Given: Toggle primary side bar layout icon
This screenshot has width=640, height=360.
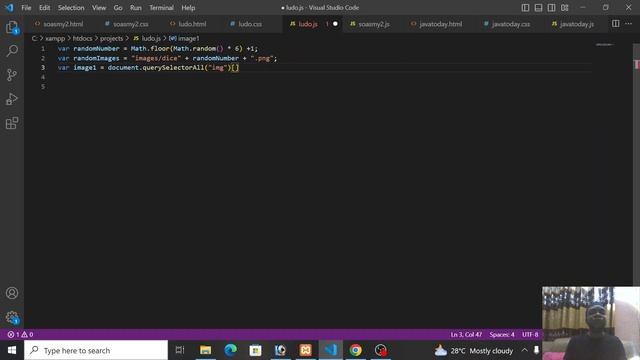Looking at the screenshot, I should pyautogui.click(x=525, y=7).
